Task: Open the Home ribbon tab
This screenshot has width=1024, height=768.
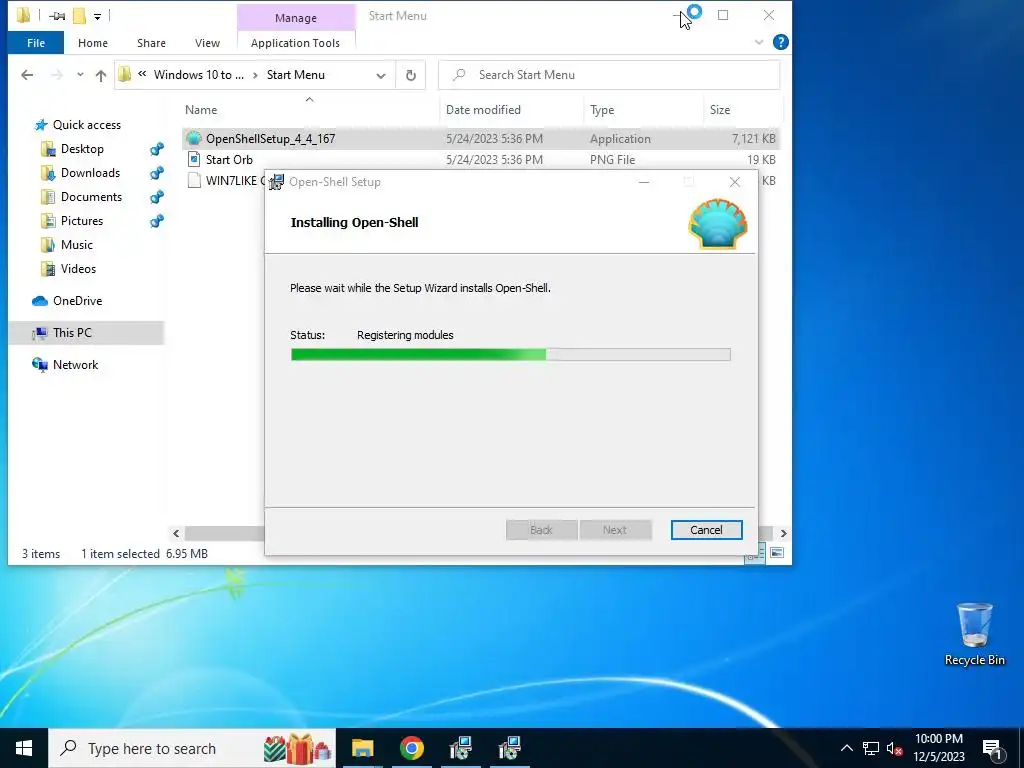Action: (93, 43)
